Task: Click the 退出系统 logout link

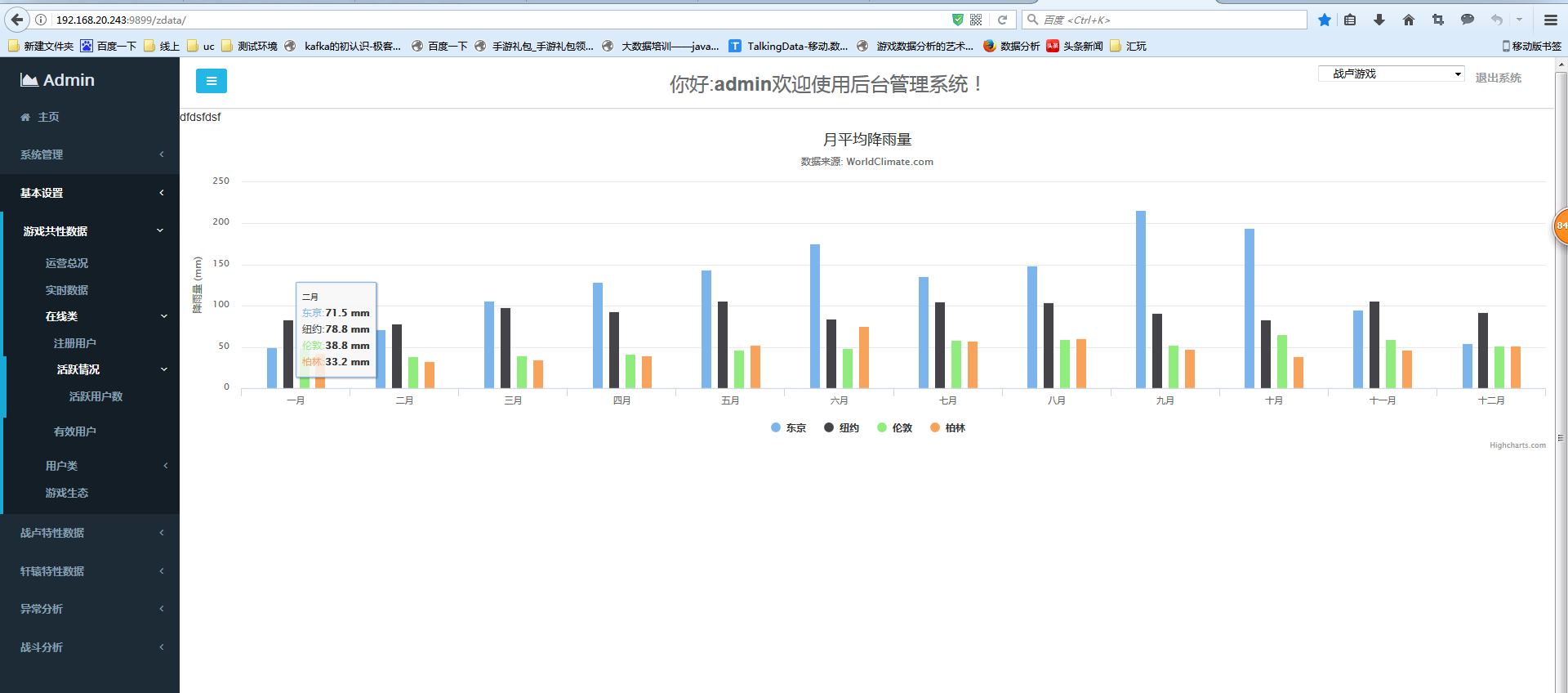Action: (x=1499, y=78)
